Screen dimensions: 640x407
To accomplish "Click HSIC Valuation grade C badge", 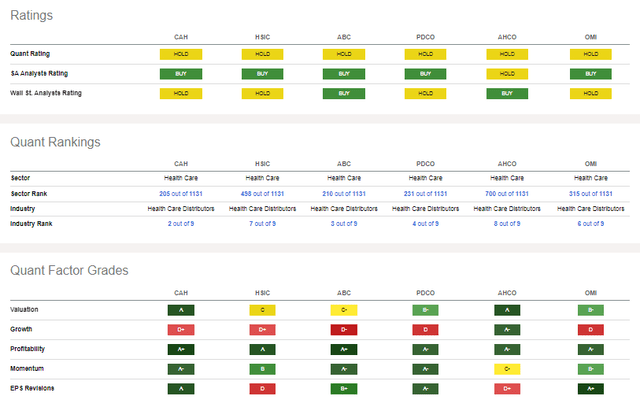I will click(x=262, y=310).
